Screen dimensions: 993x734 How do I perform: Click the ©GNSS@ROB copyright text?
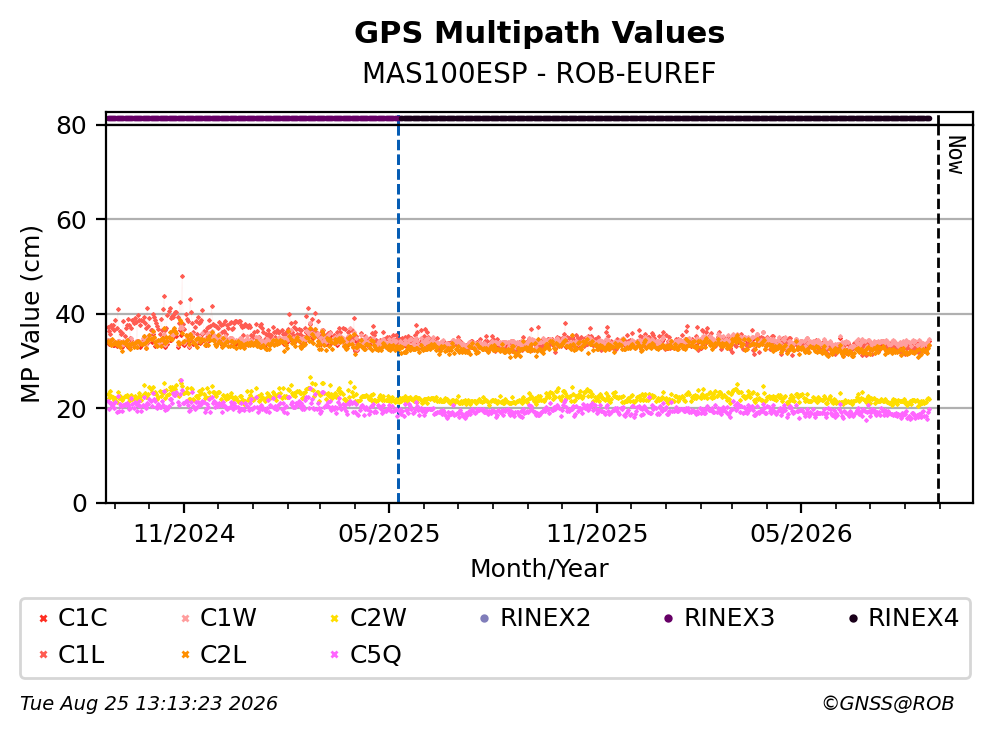pyautogui.click(x=888, y=704)
